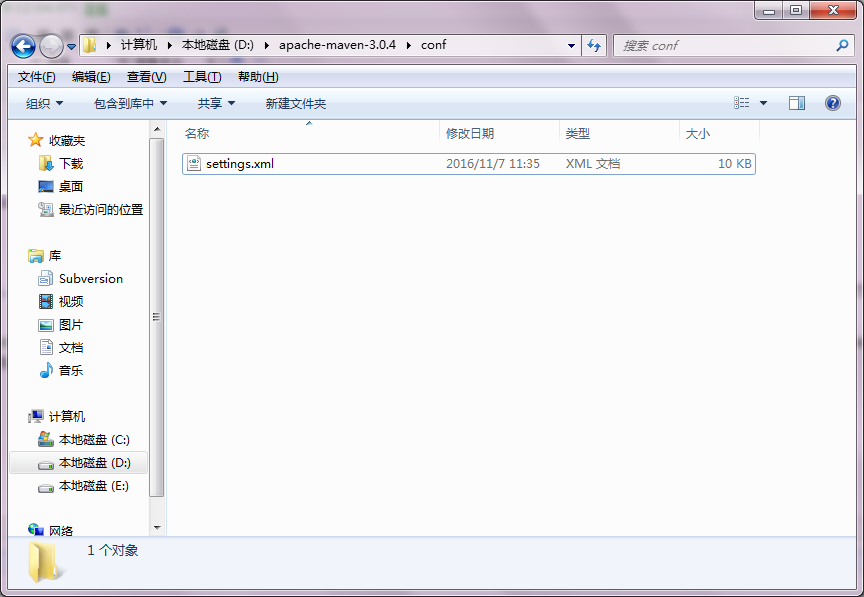
Task: Expand the arrow after 计算机 breadcrumb
Action: (x=170, y=45)
